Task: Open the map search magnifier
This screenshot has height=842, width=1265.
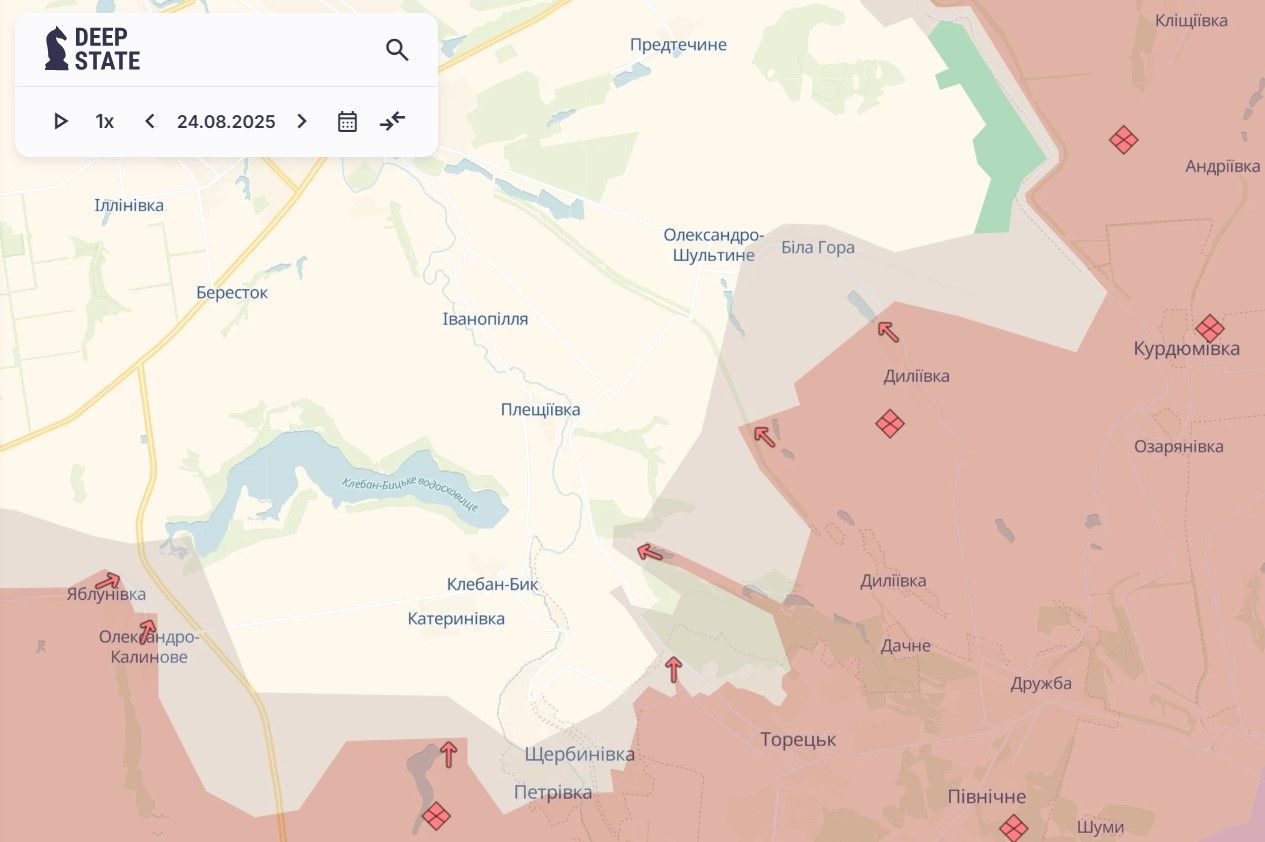Action: (x=397, y=50)
